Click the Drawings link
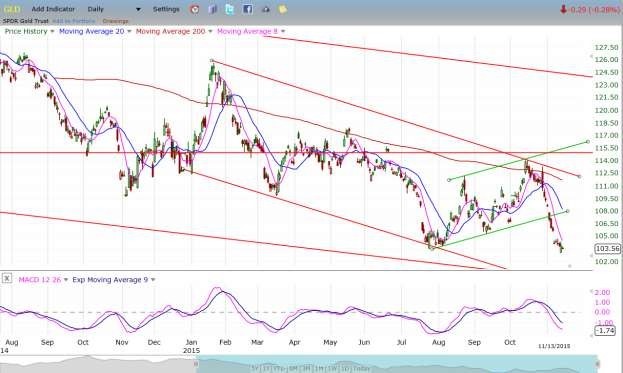This screenshot has height=373, width=623. [x=115, y=21]
